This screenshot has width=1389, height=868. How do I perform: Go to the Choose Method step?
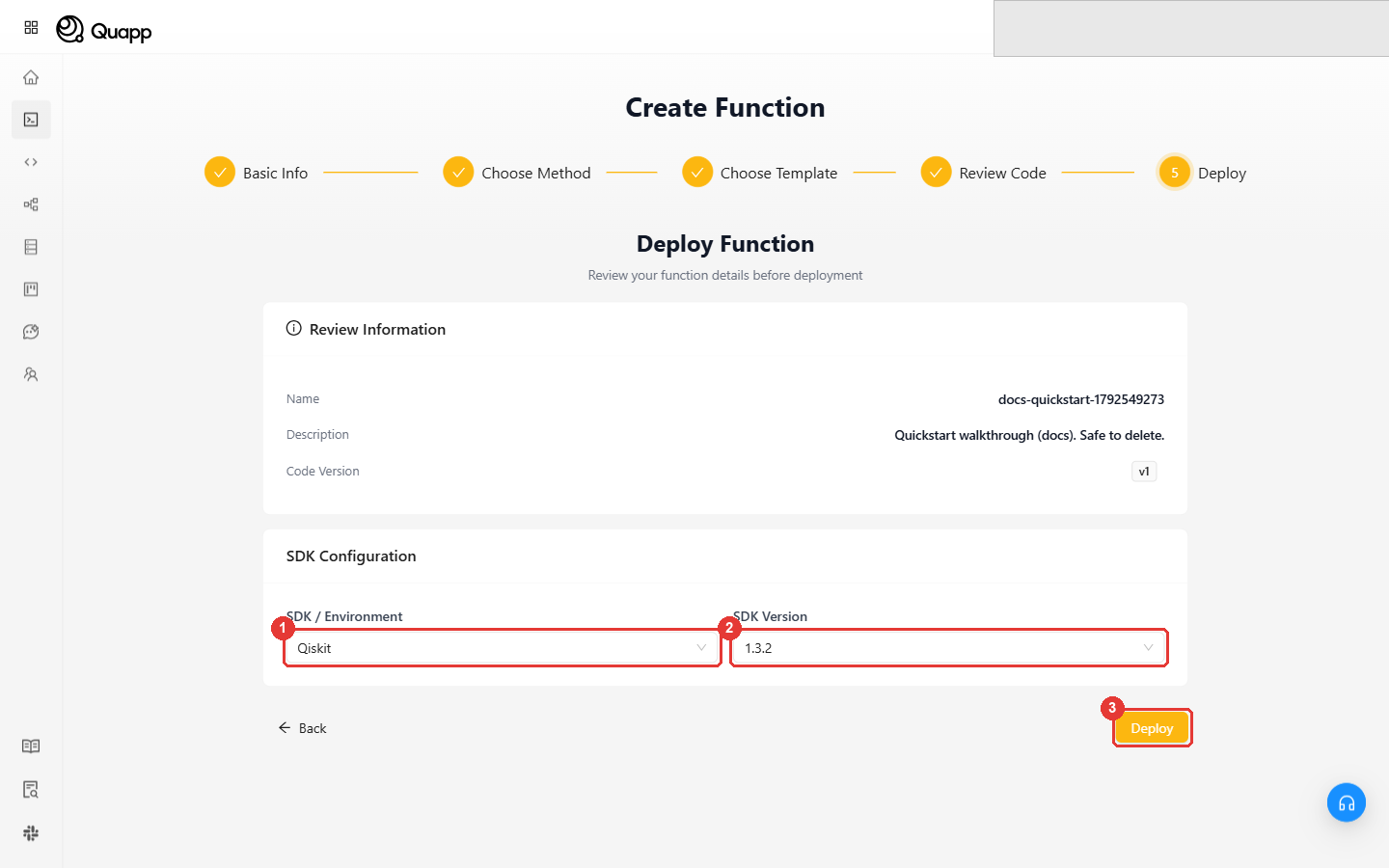(517, 173)
